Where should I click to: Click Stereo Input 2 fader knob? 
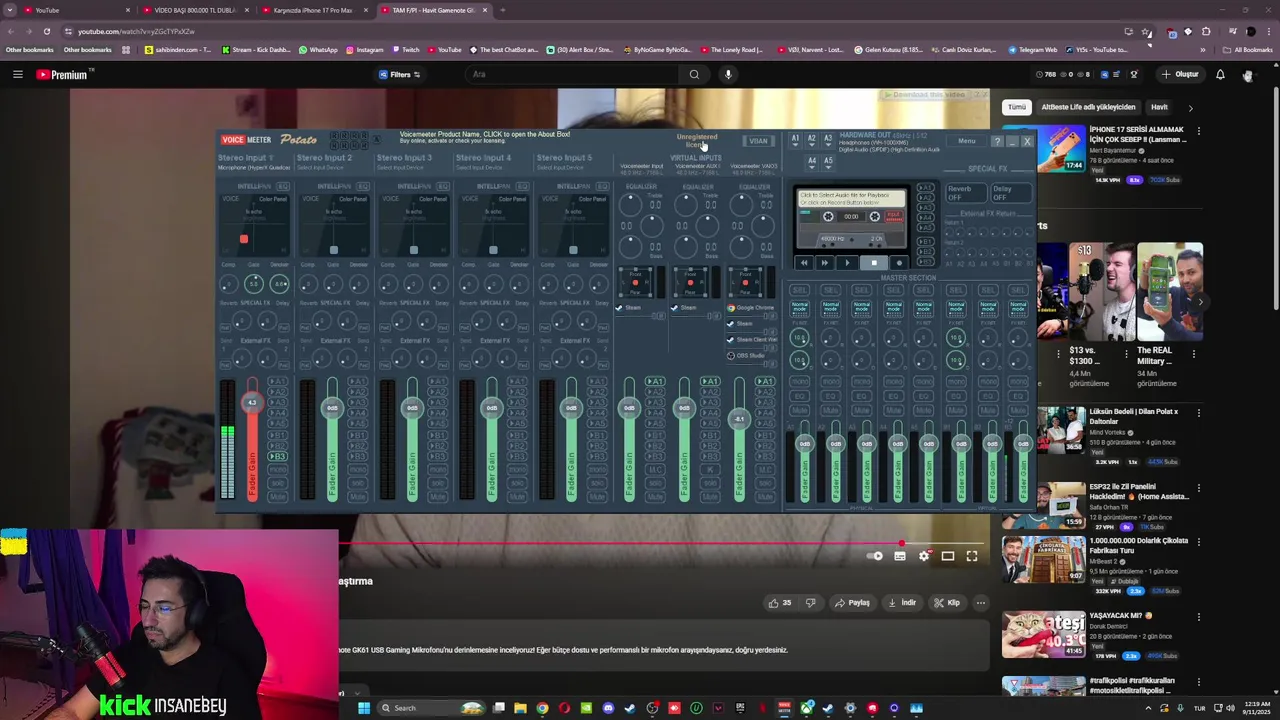(332, 408)
